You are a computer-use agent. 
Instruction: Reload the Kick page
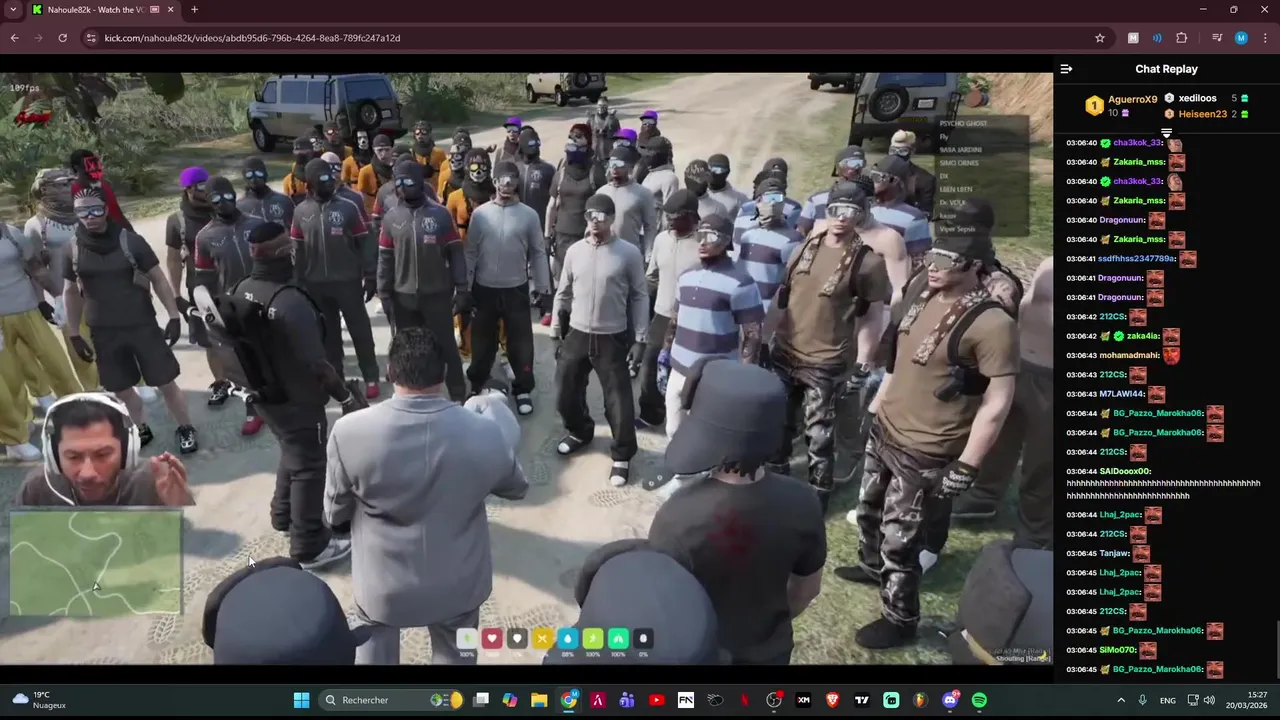tap(62, 38)
